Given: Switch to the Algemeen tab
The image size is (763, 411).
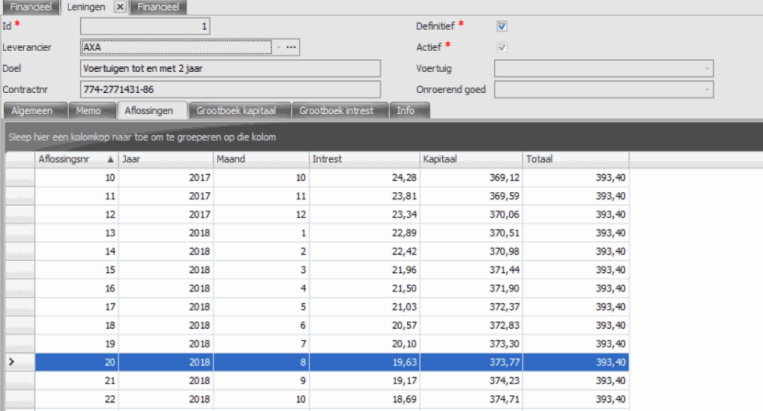Looking at the screenshot, I should tap(35, 110).
